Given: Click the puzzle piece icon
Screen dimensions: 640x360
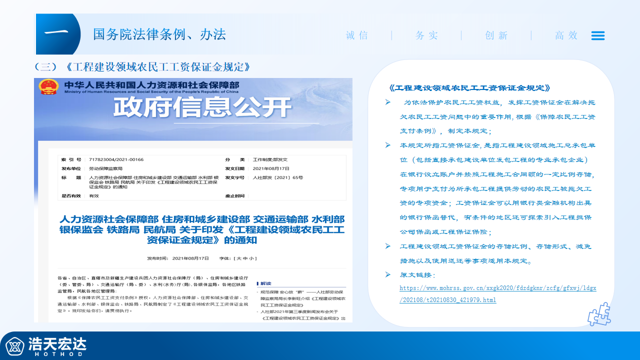Looking at the screenshot, I should click(x=599, y=314).
